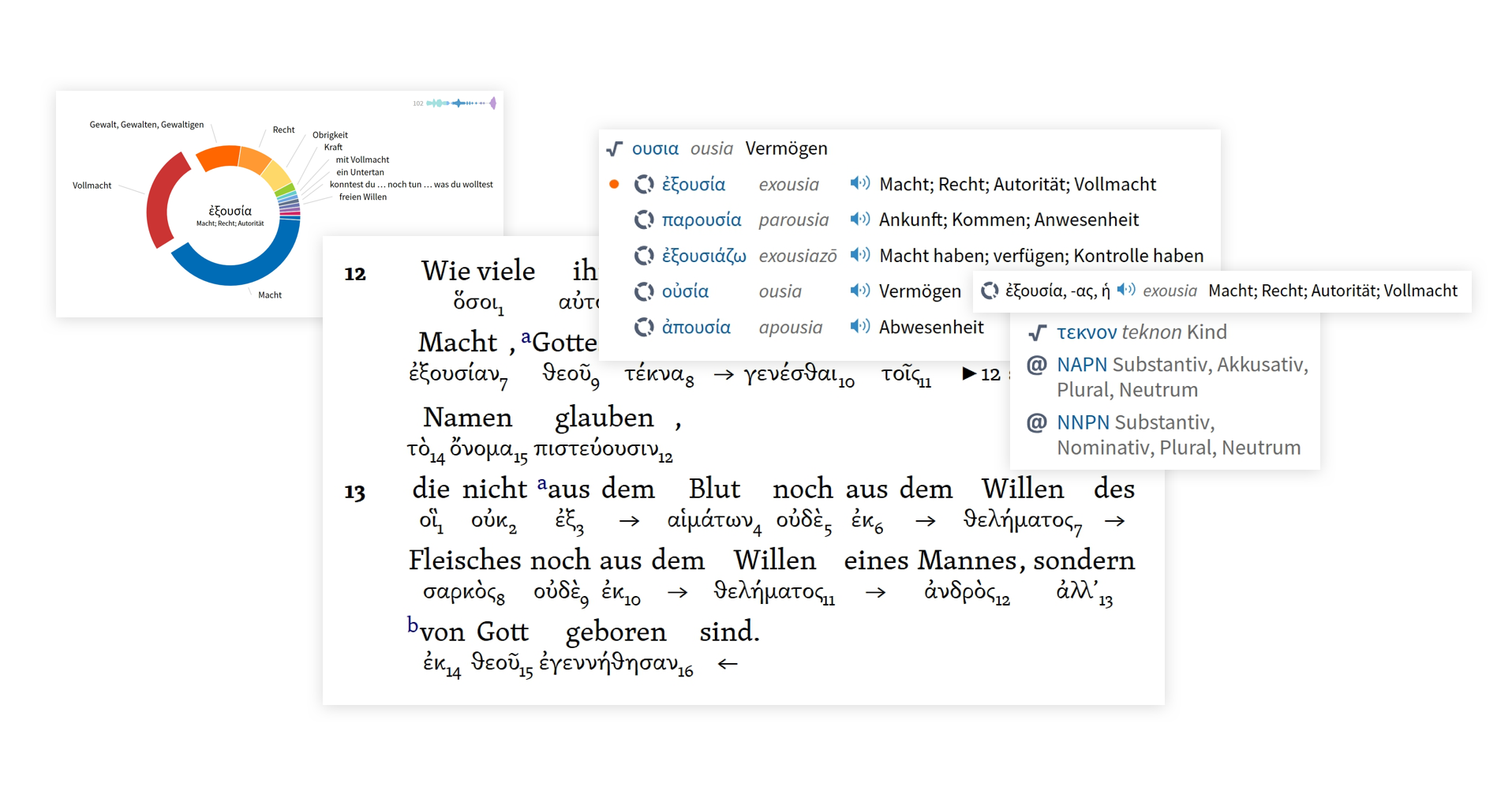Screen dimensions: 1512x810
Task: Click the Vollmacht chart label
Action: coord(92,186)
